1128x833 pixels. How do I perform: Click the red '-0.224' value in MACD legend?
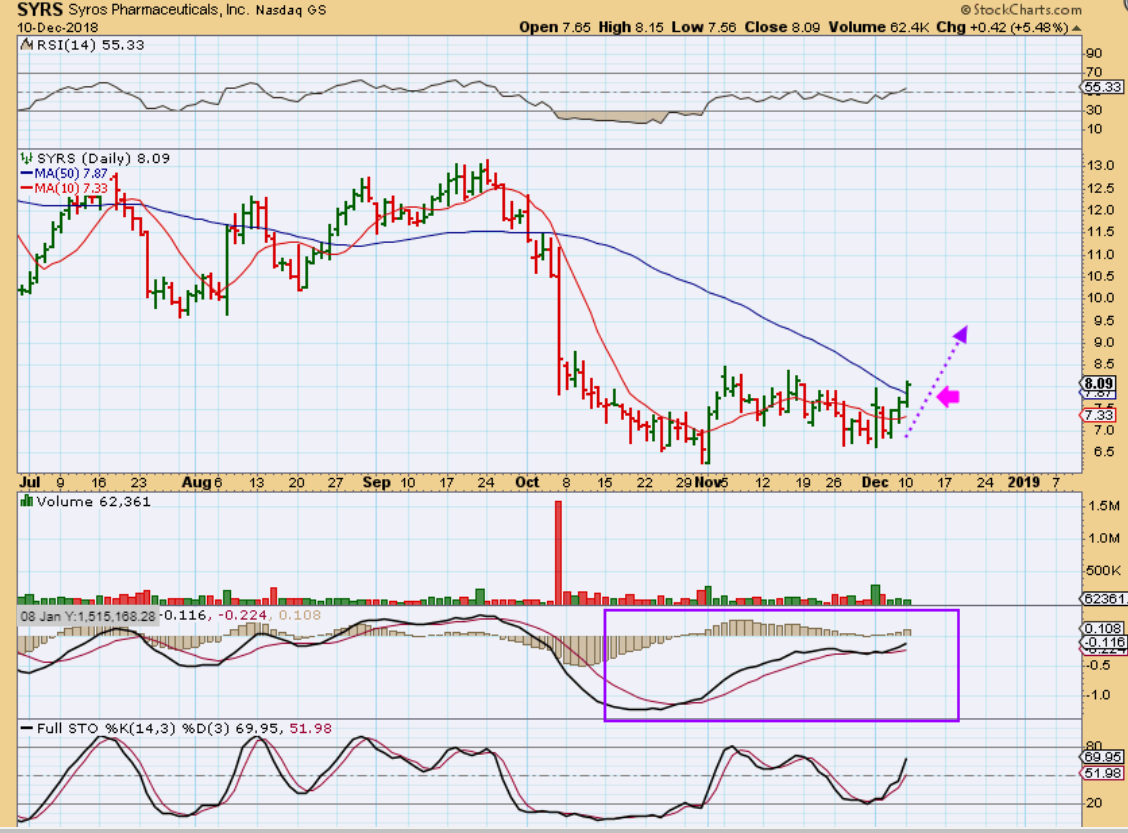[x=242, y=615]
